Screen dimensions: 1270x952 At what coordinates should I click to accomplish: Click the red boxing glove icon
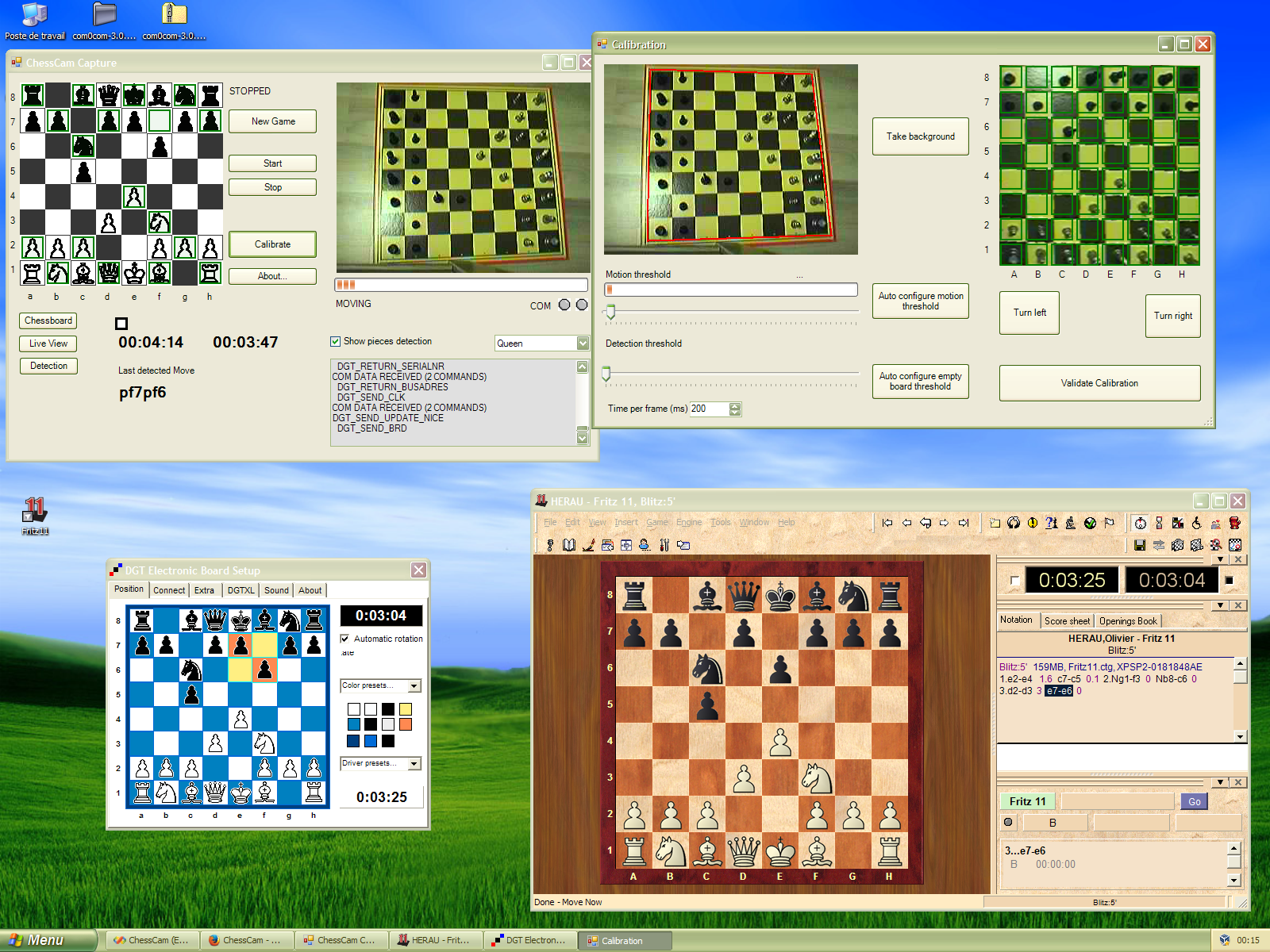(1235, 523)
